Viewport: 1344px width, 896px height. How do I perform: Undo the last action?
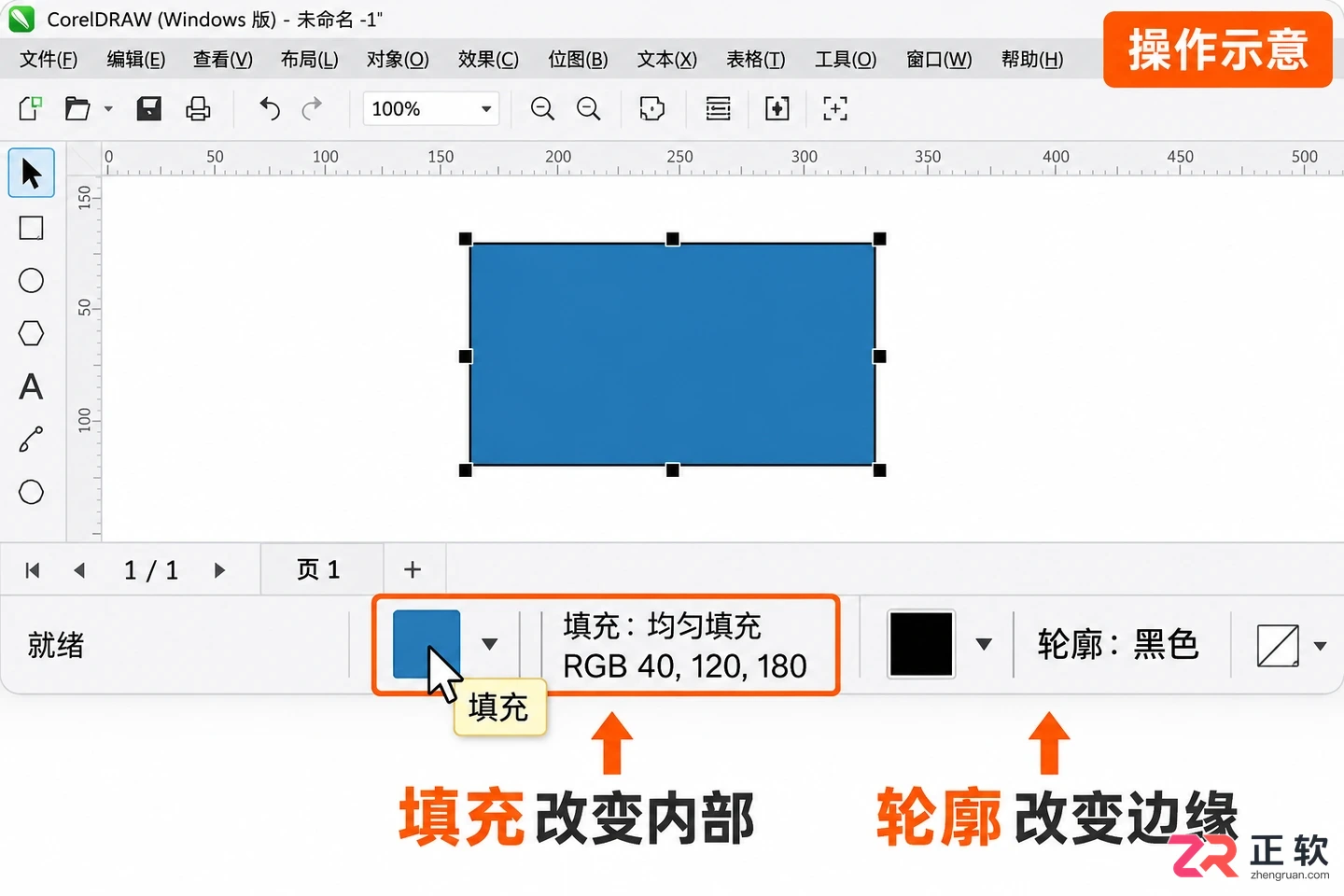(270, 109)
